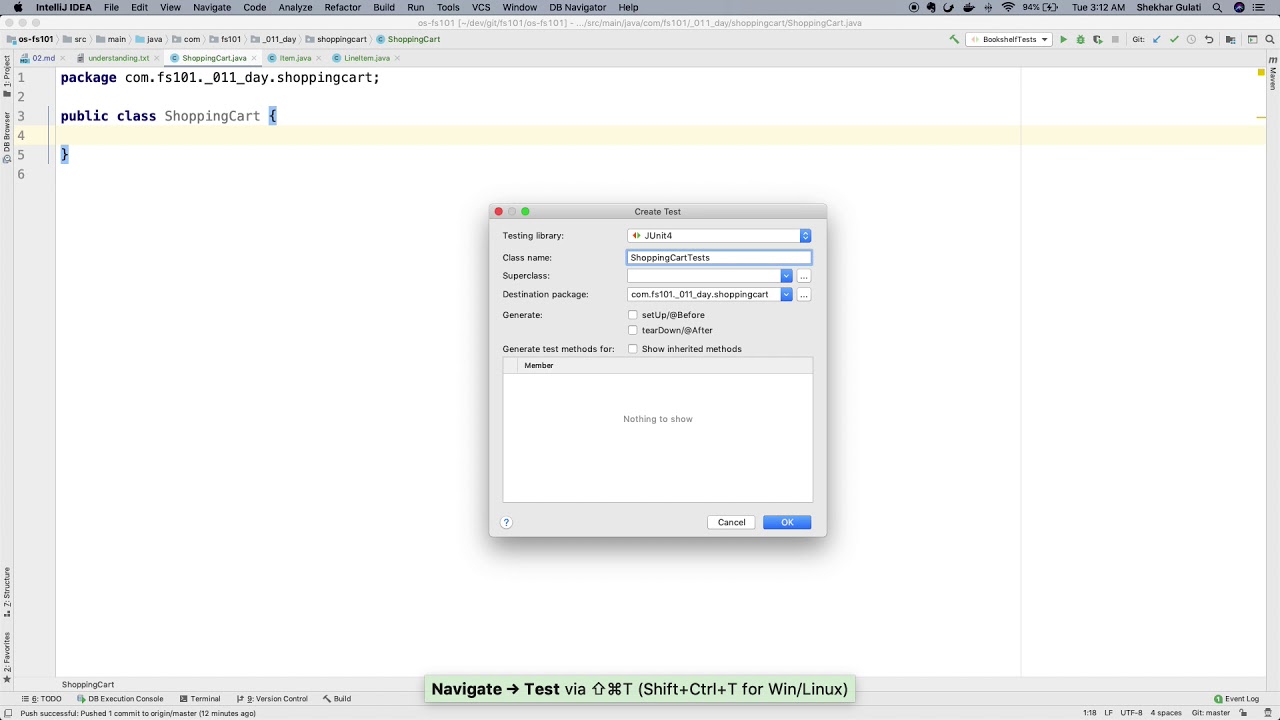The height and width of the screenshot is (720, 1280).
Task: Open the Project Structure icon
Action: (x=1230, y=40)
